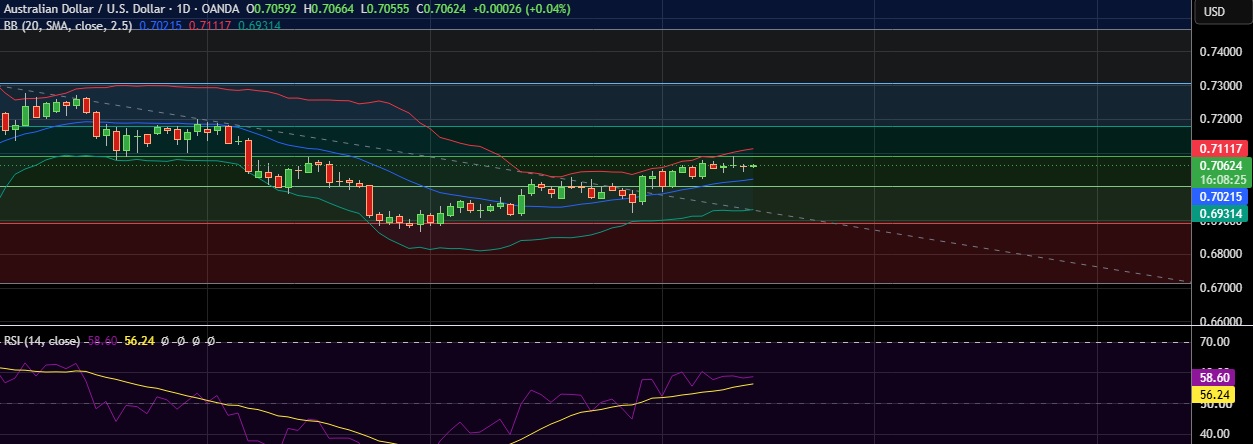The width and height of the screenshot is (1253, 444).
Task: Click the close price C0.70624
Action: pos(441,10)
